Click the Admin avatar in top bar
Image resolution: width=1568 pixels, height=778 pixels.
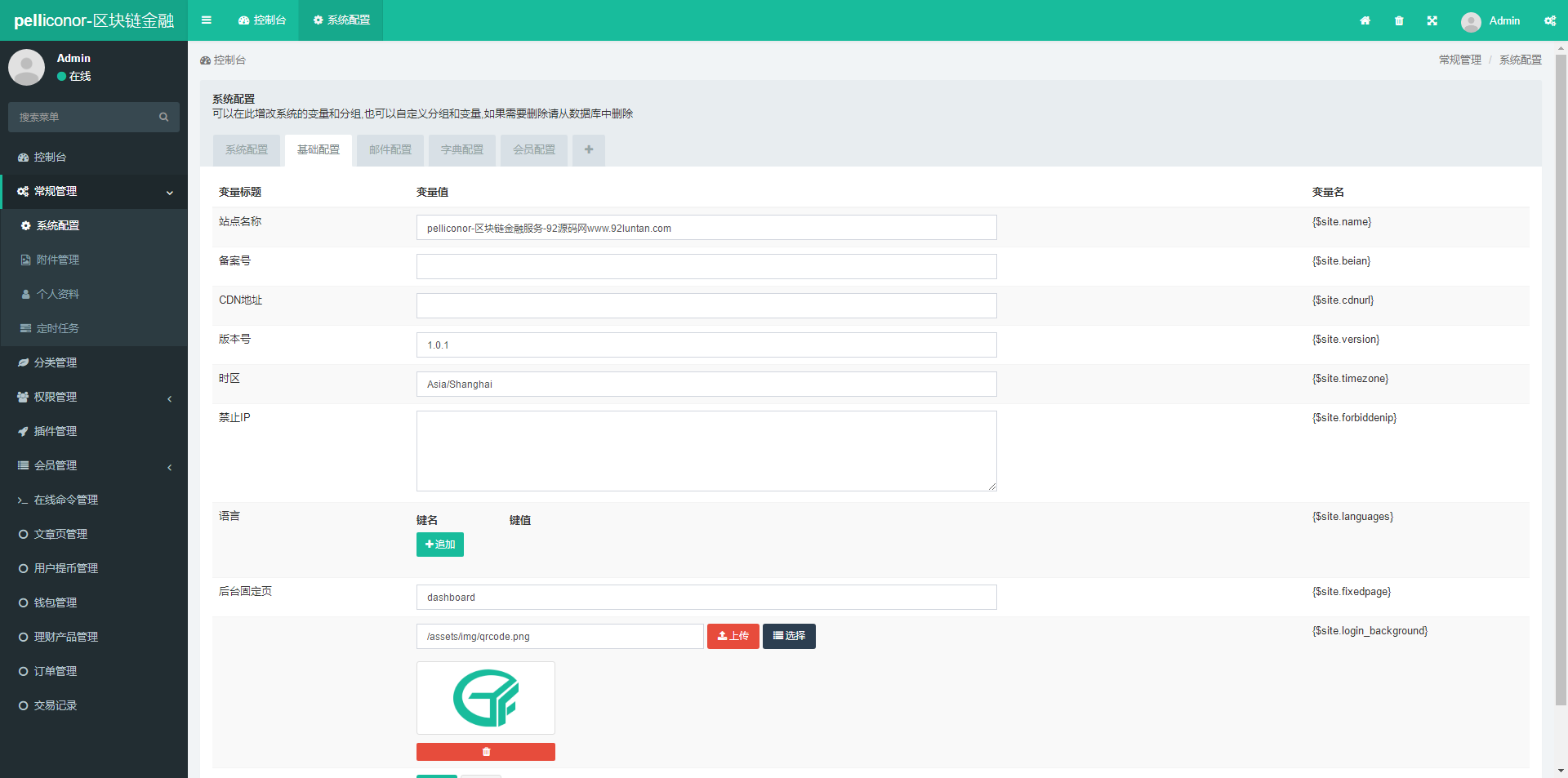tap(1471, 21)
